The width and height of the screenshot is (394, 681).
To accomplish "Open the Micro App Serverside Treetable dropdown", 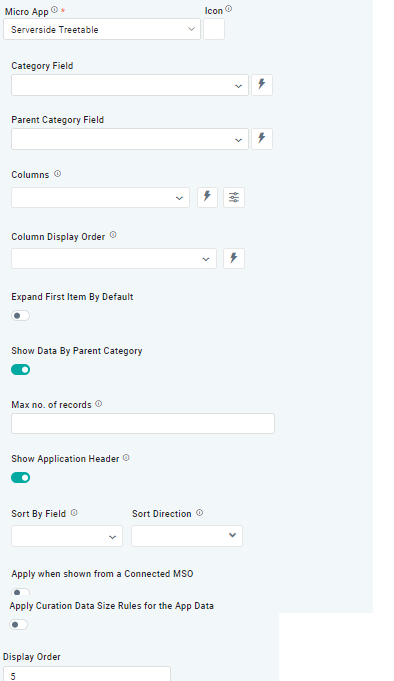I will (x=102, y=29).
